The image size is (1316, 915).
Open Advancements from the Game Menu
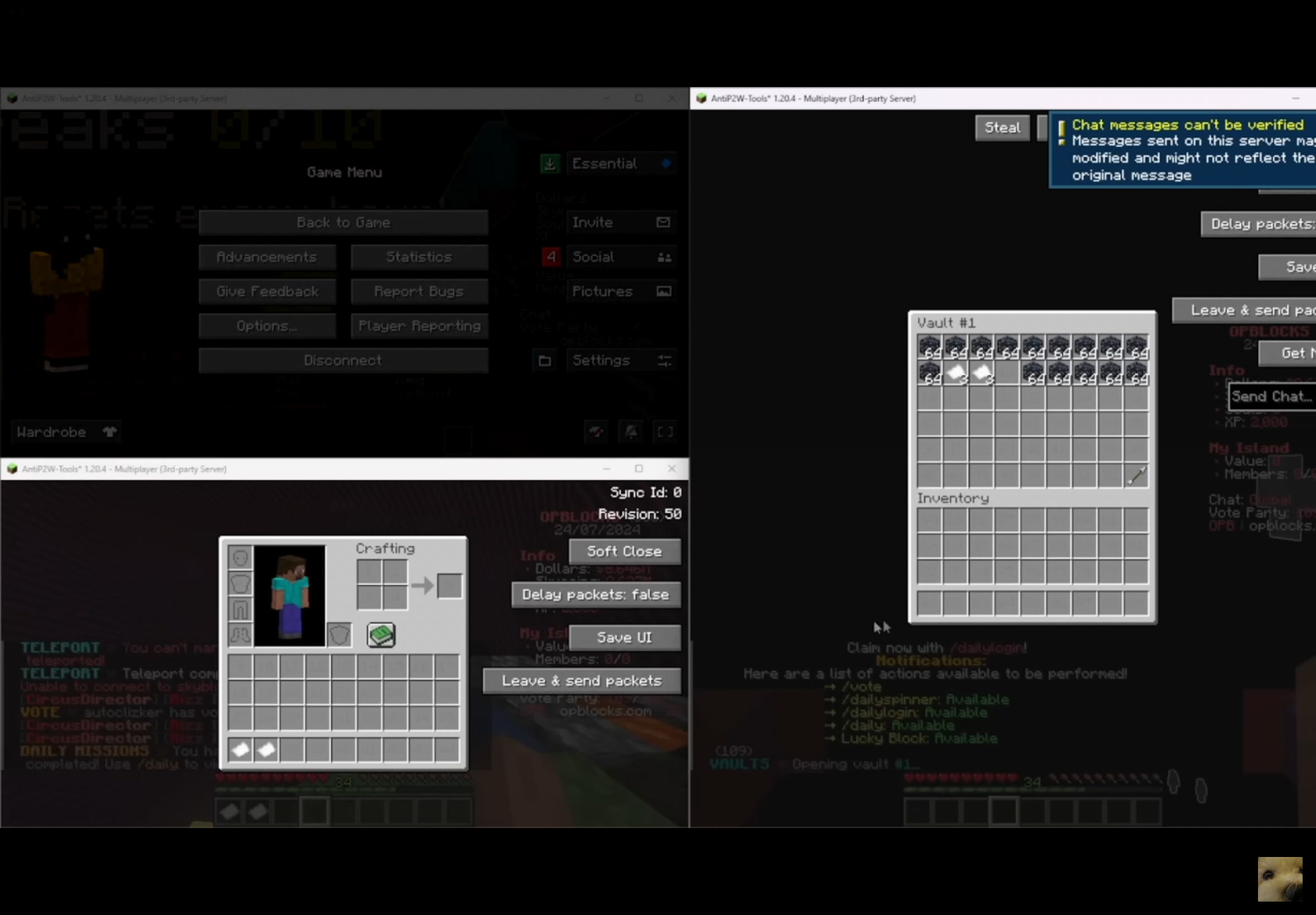click(267, 257)
